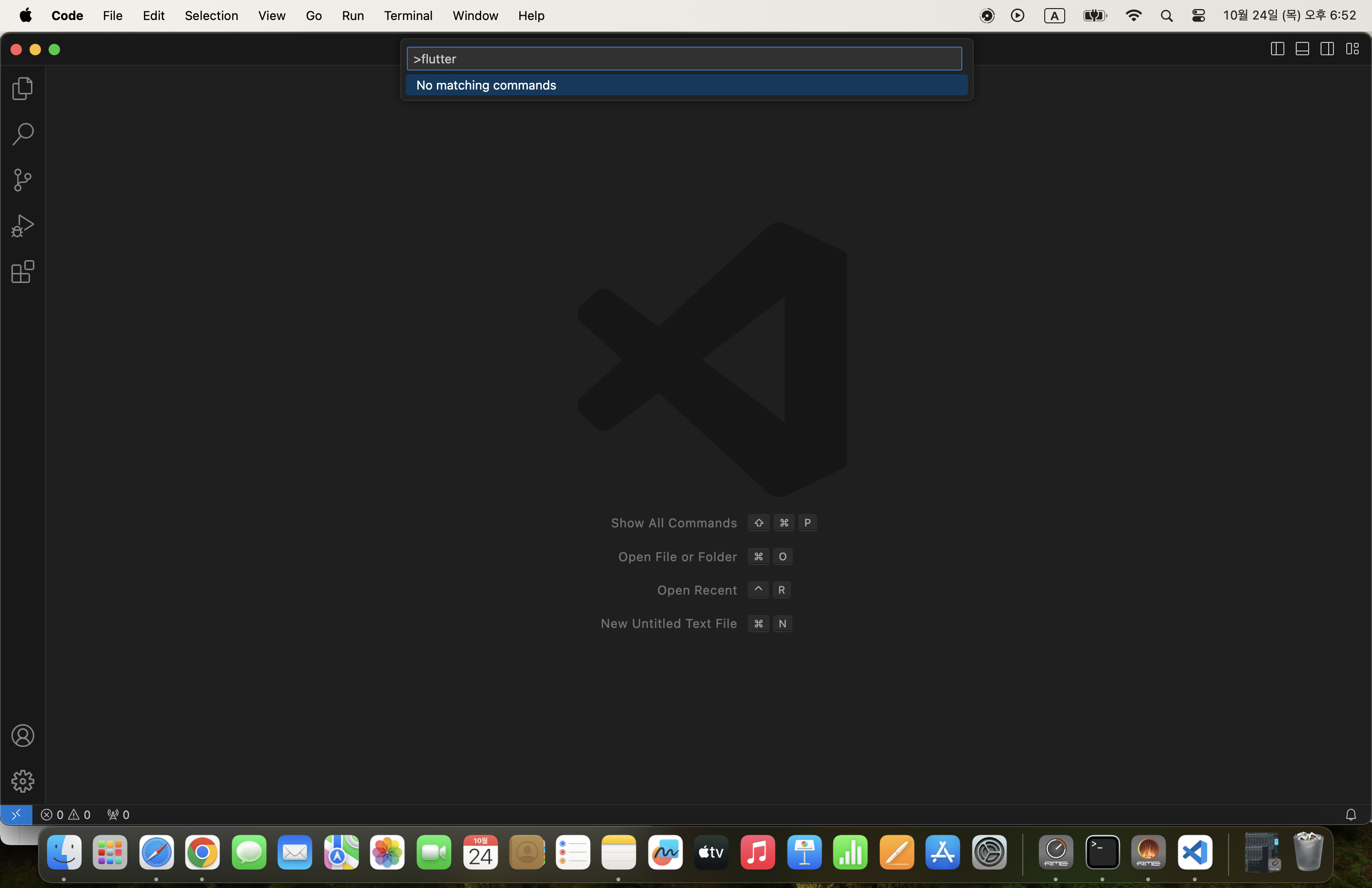1372x888 pixels.
Task: Open the Help menu
Action: point(531,16)
